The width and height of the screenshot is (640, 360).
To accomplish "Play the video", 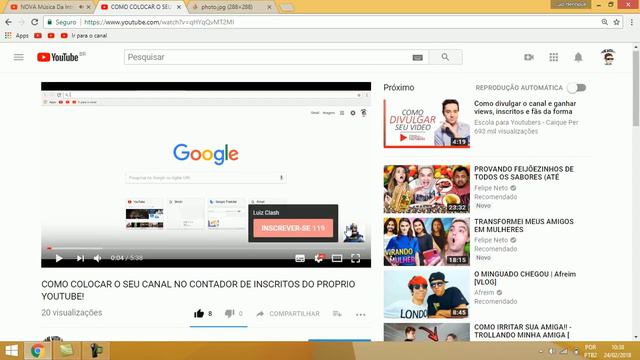I will pos(59,258).
